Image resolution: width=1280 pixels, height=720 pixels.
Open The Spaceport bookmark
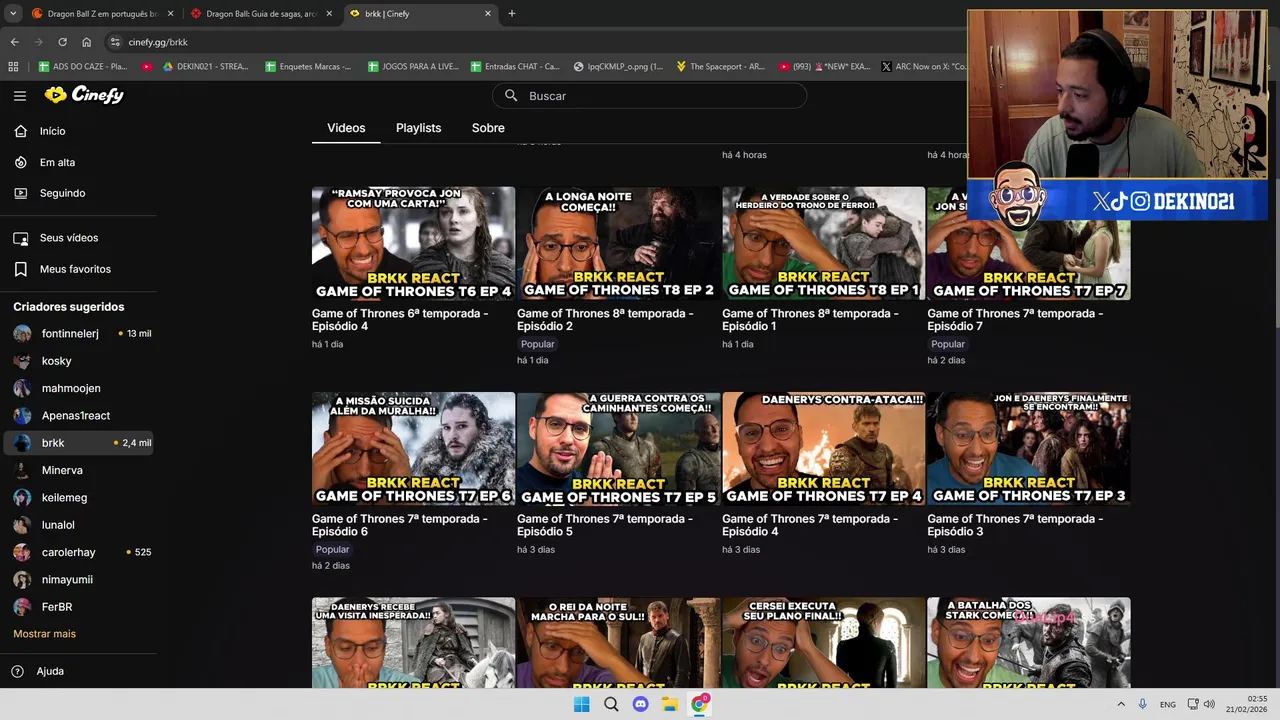pyautogui.click(x=720, y=67)
